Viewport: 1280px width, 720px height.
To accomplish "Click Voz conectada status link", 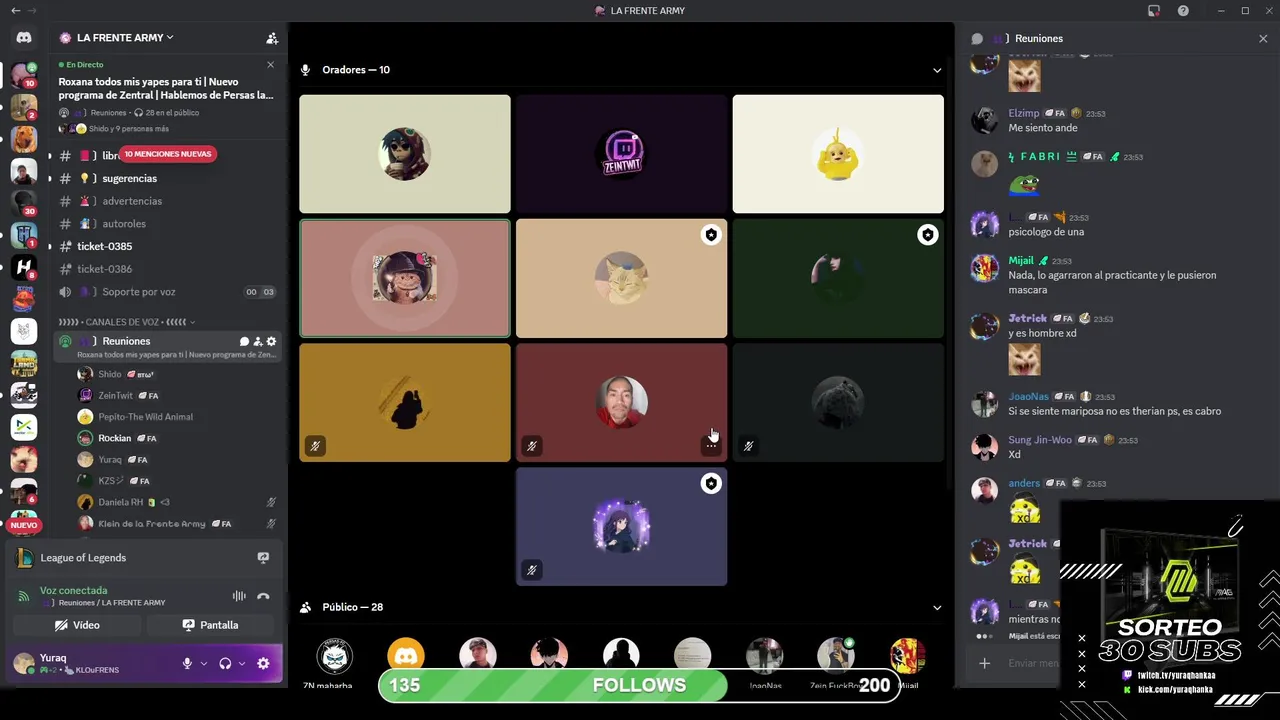I will coord(73,591).
